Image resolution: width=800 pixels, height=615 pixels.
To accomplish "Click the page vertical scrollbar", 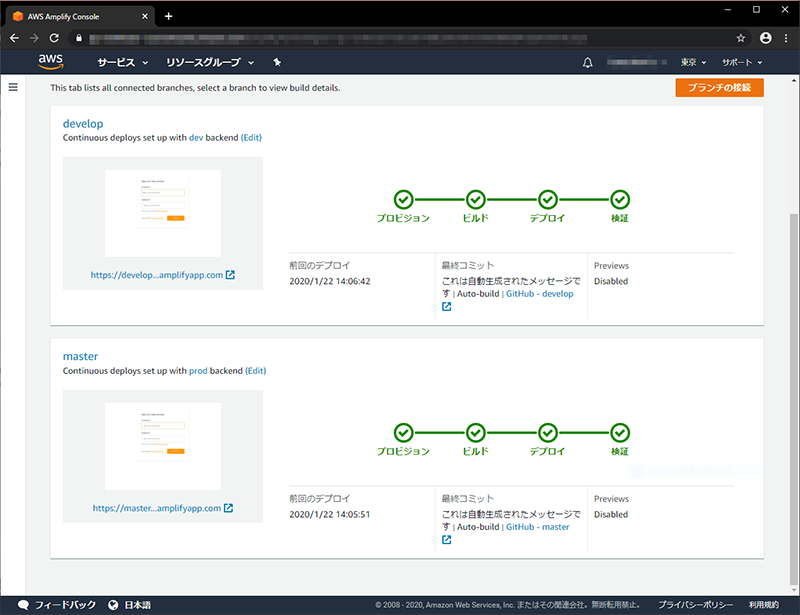I will pyautogui.click(x=793, y=399).
